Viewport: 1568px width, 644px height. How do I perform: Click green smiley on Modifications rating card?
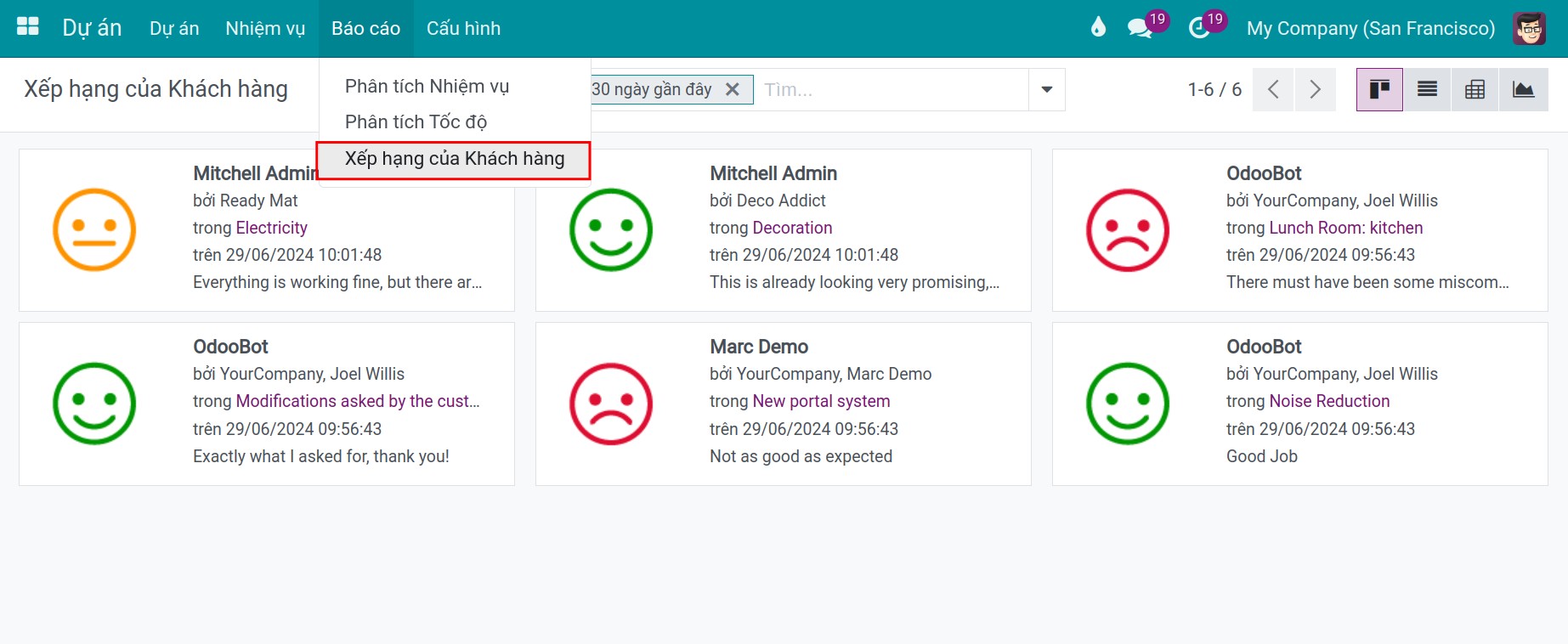(x=94, y=404)
